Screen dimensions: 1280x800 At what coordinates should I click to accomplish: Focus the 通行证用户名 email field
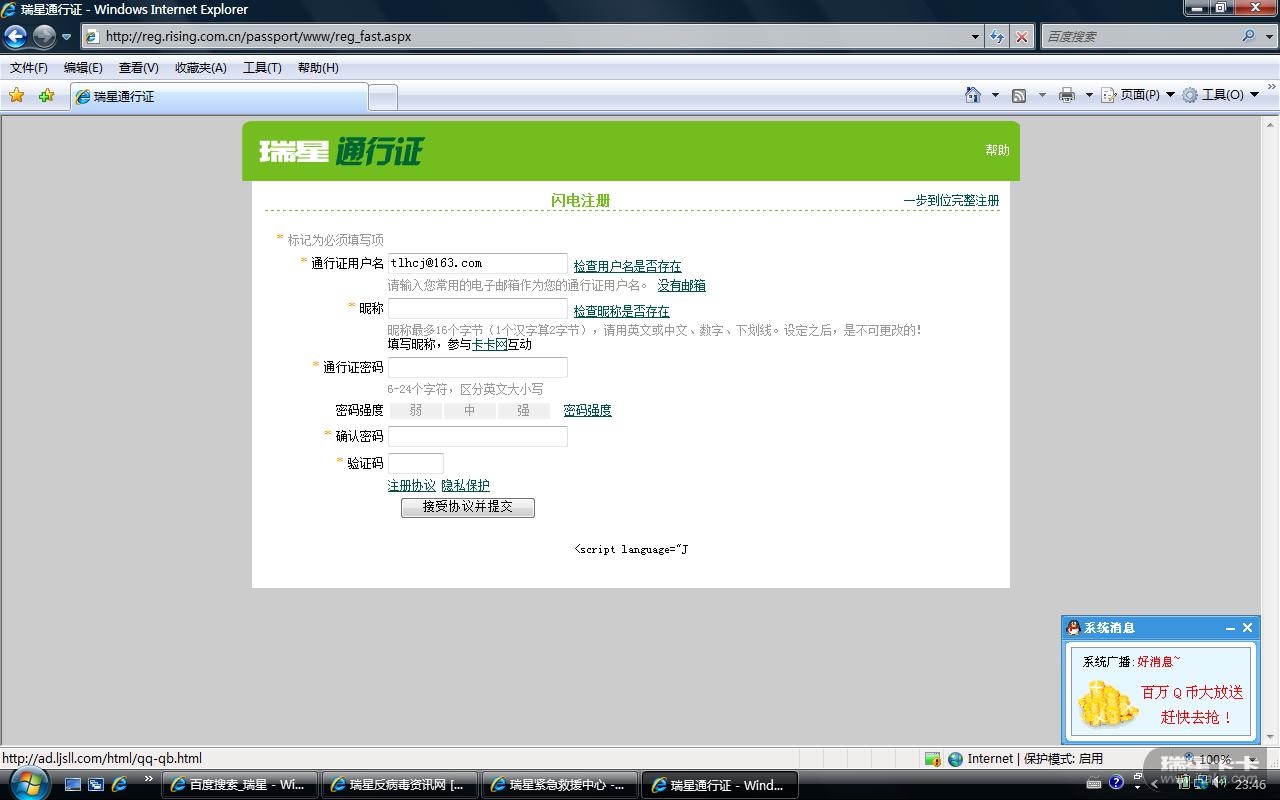pos(478,263)
